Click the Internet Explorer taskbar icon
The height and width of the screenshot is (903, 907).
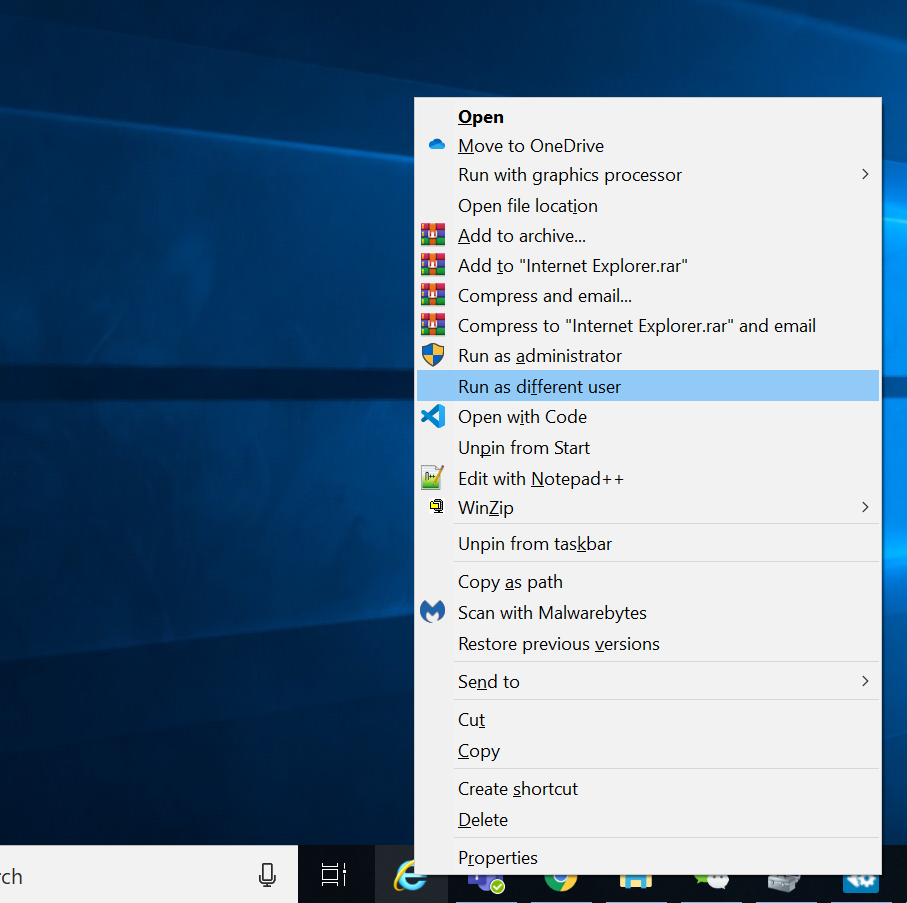[x=410, y=876]
